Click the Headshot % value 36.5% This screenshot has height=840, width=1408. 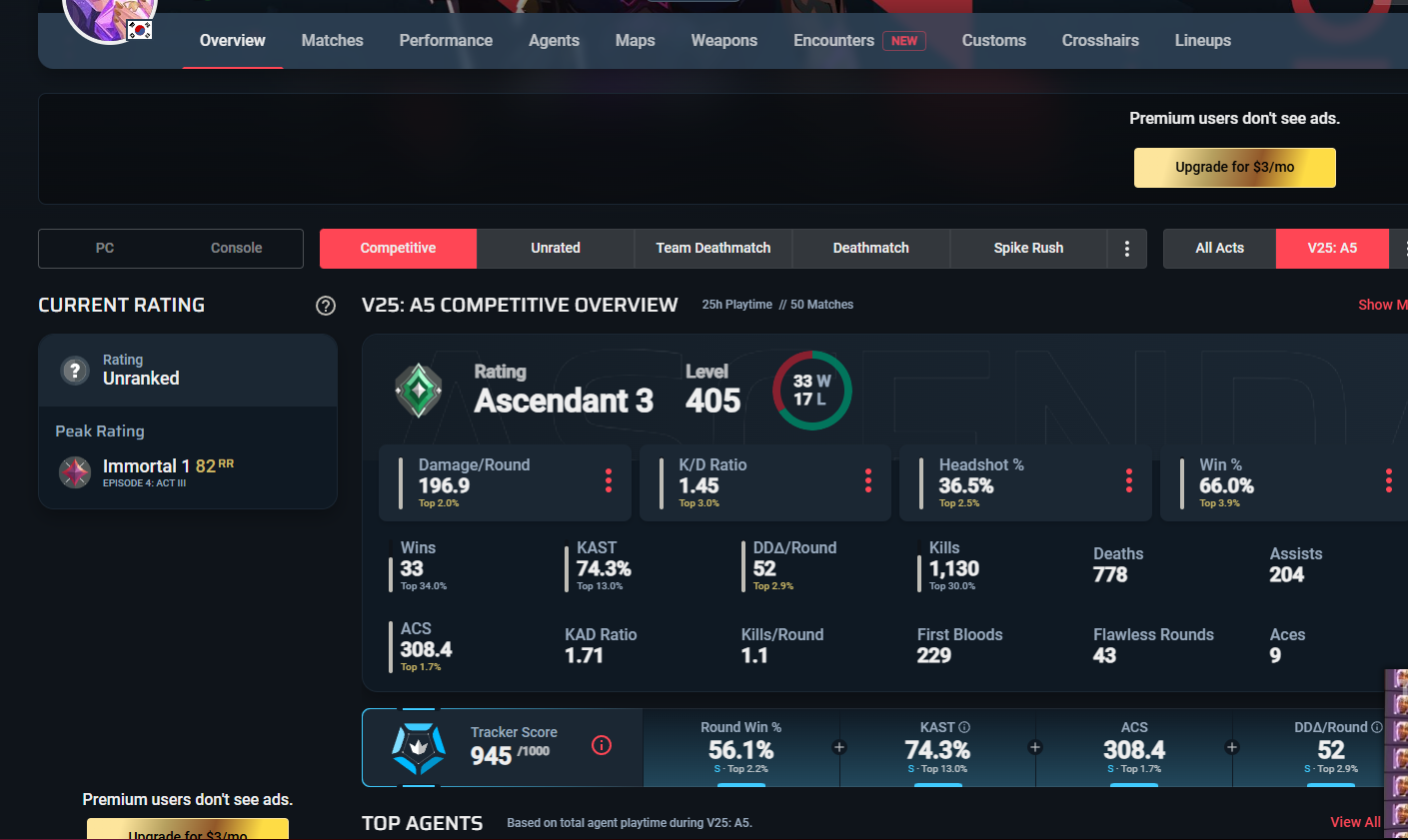pos(966,486)
